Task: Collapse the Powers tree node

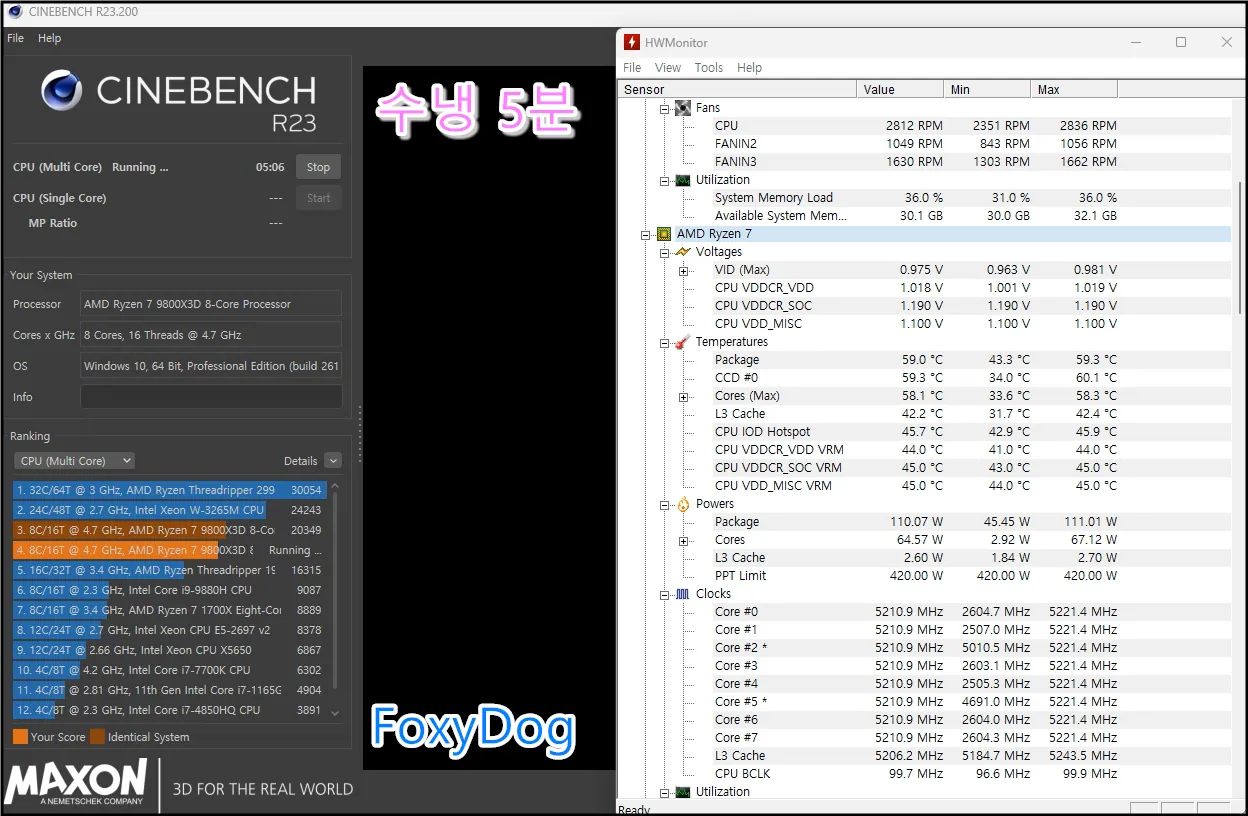Action: 665,504
